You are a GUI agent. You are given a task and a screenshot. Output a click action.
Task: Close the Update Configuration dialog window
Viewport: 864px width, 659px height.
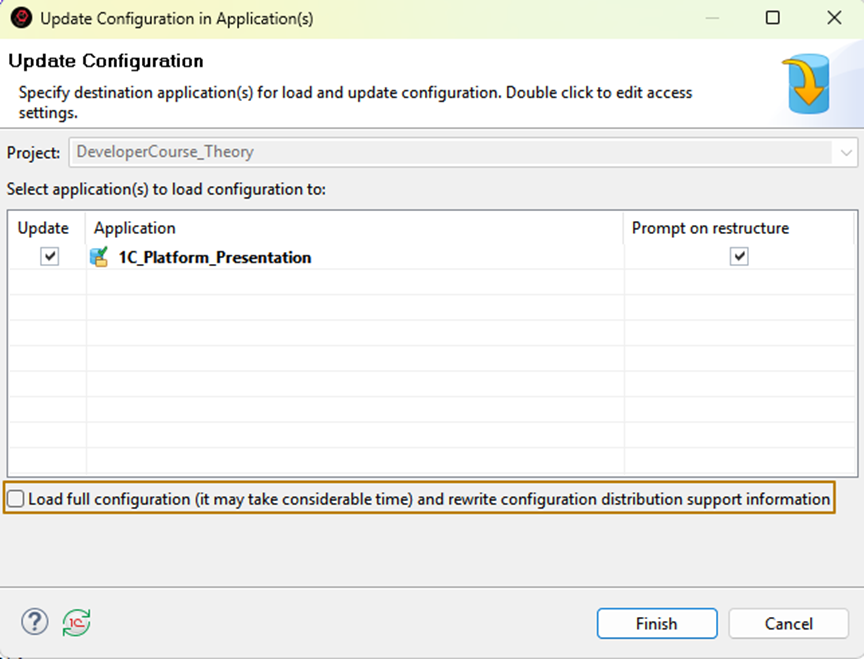[834, 18]
